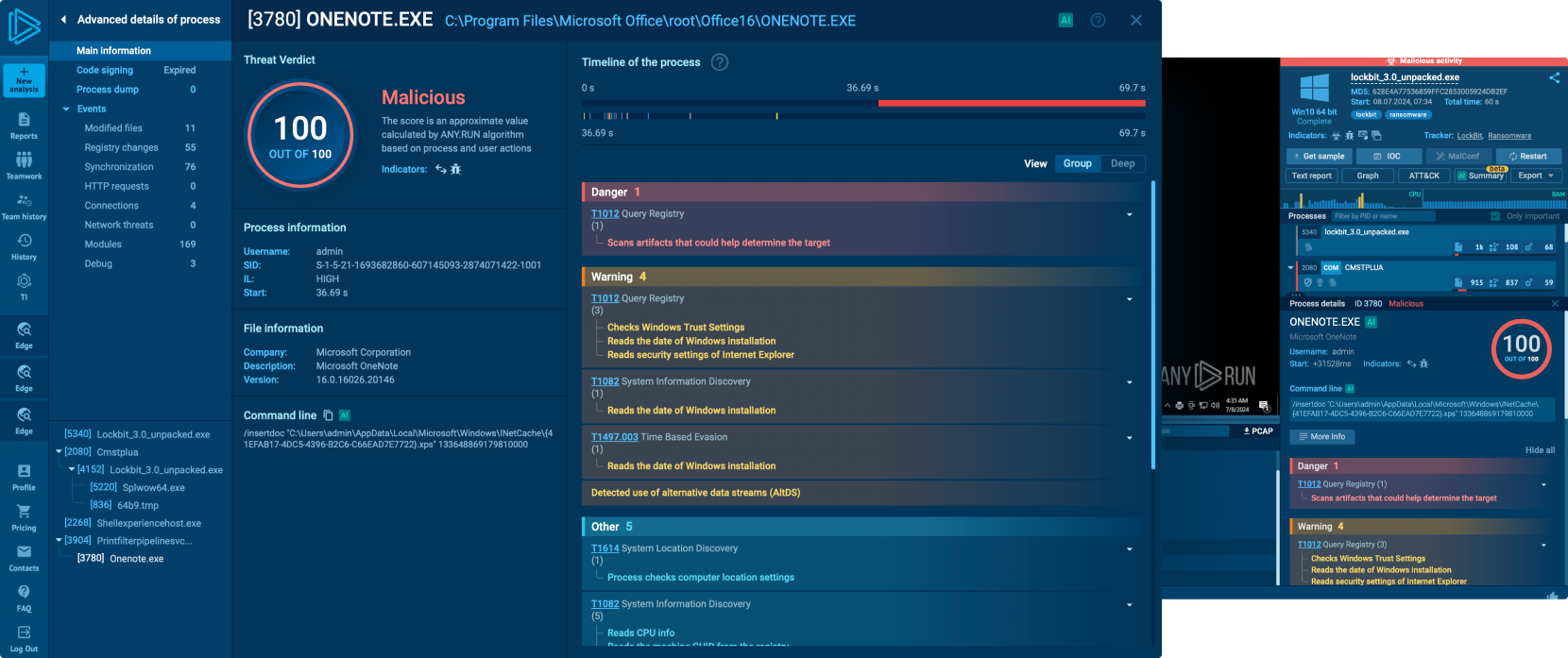
Task: Open Team history in the sidebar
Action: 24,207
